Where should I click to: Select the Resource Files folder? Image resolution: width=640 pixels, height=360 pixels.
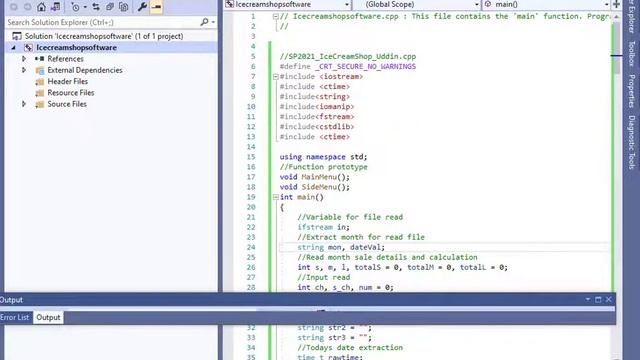click(x=71, y=93)
